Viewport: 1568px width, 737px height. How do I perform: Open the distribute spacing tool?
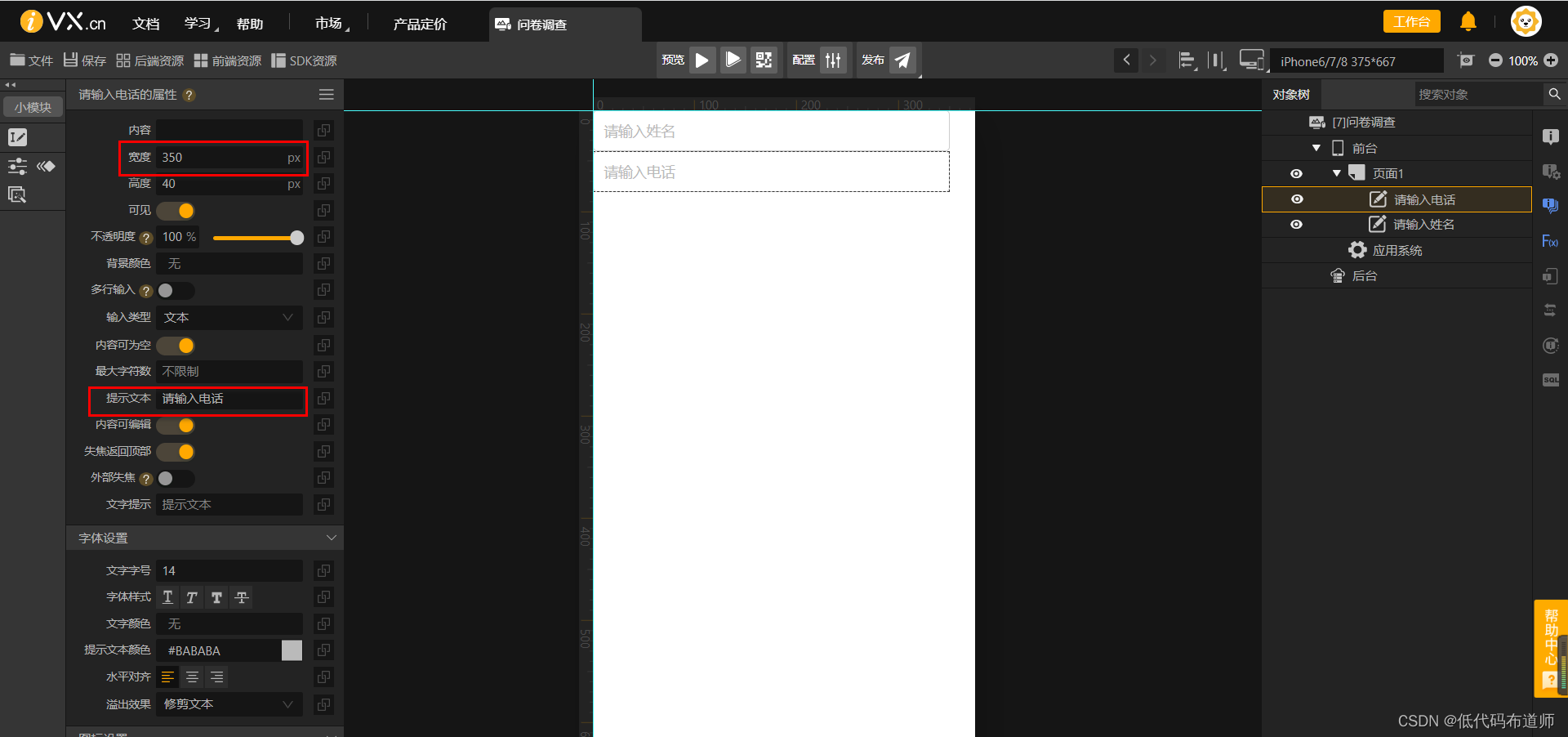[x=1217, y=60]
